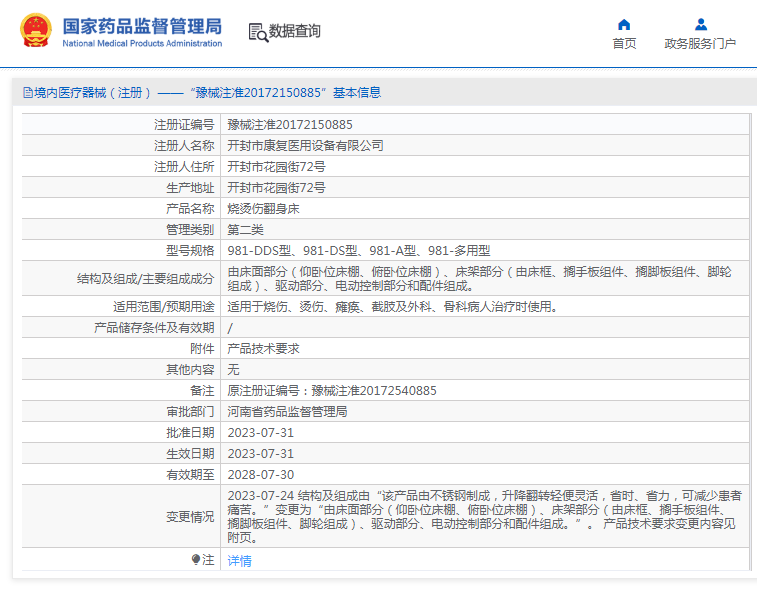
Task: Select model spec 981-DDS型、981-DS型 text
Action: point(359,251)
